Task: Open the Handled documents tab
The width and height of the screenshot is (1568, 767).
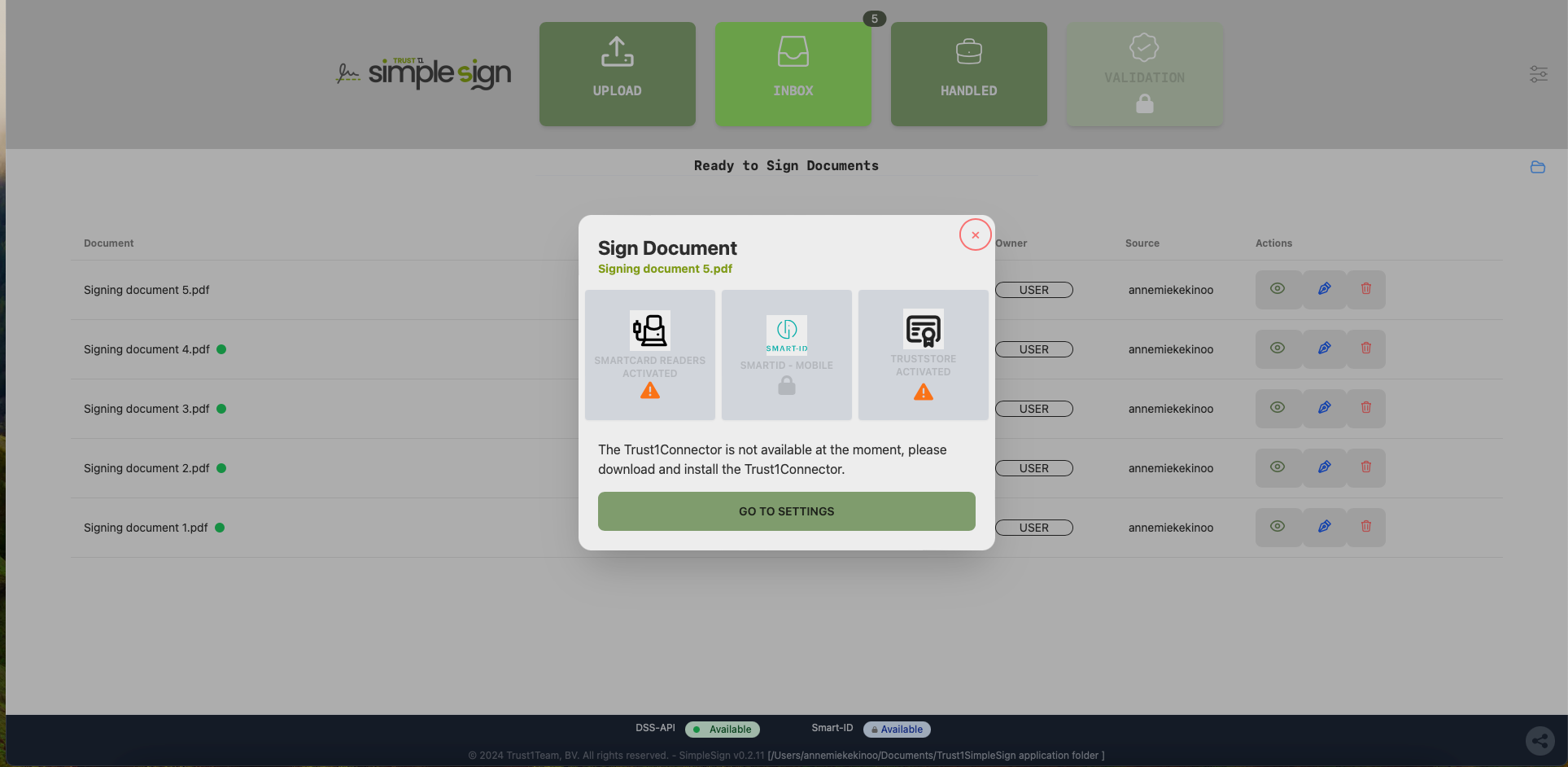Action: (x=969, y=74)
